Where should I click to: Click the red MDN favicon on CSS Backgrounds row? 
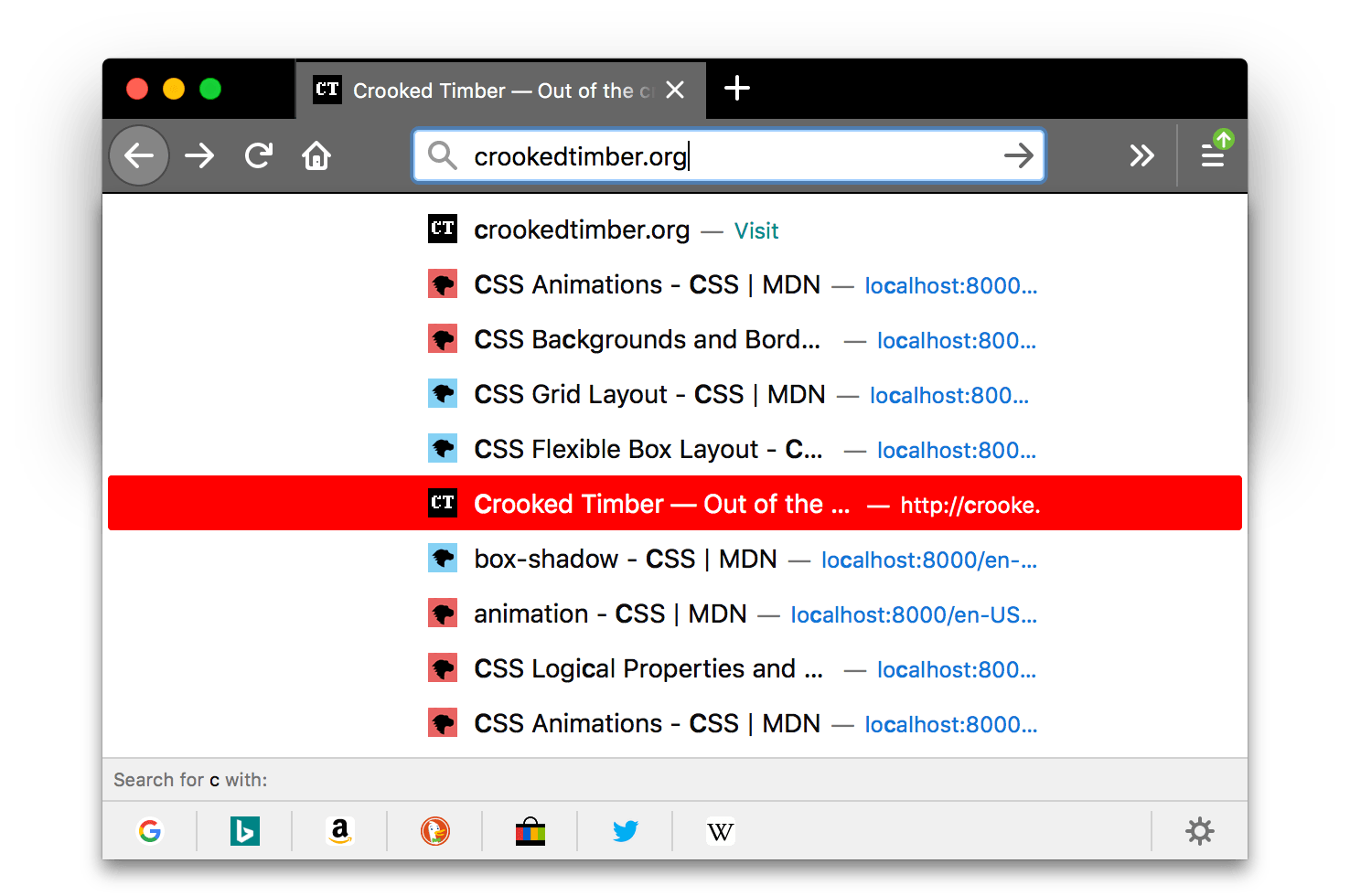tap(443, 338)
